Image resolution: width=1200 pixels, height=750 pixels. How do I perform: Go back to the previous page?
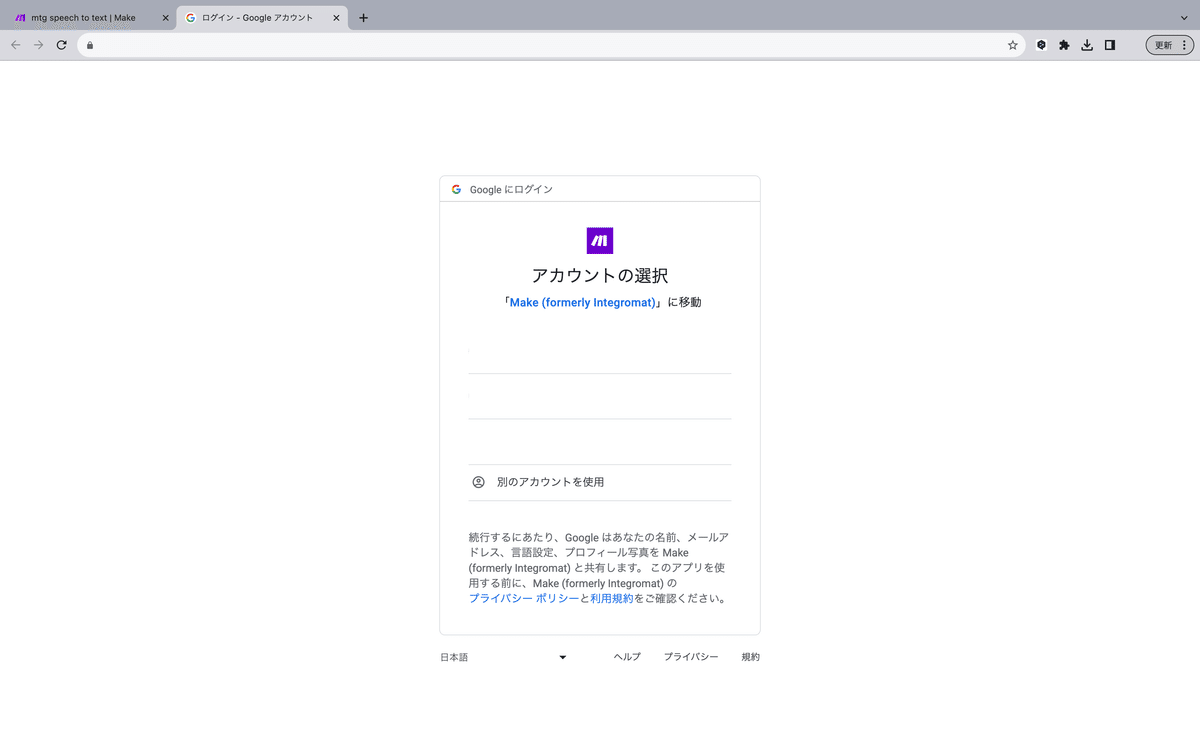click(15, 45)
